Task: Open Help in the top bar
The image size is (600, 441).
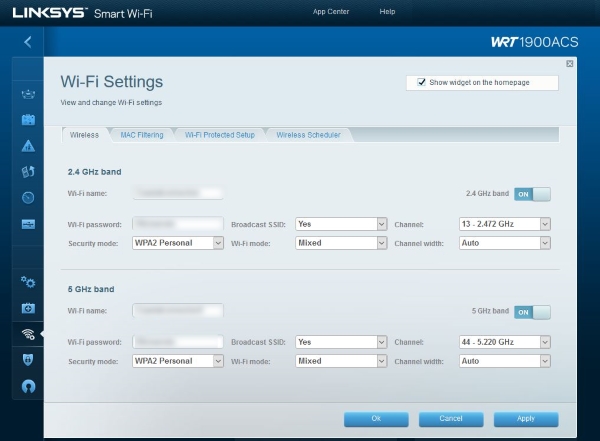Action: coord(387,11)
